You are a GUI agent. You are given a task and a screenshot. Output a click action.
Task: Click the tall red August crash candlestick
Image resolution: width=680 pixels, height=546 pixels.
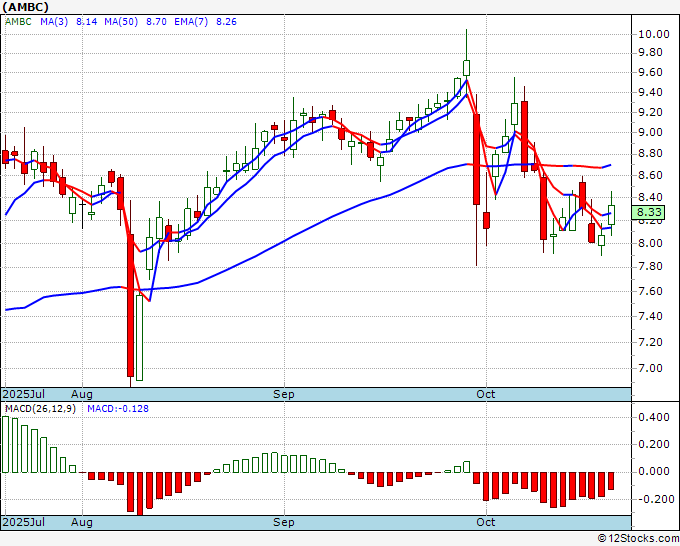click(x=130, y=305)
